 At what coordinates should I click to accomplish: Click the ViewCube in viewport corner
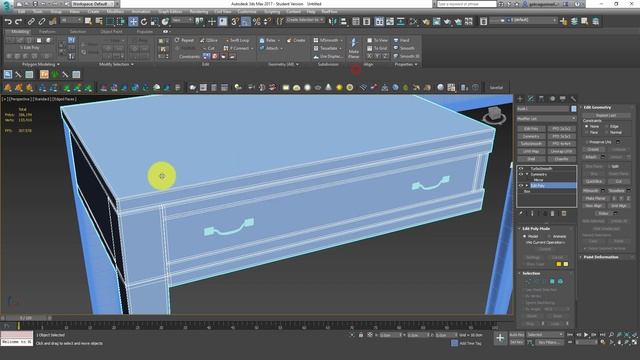coord(494,115)
